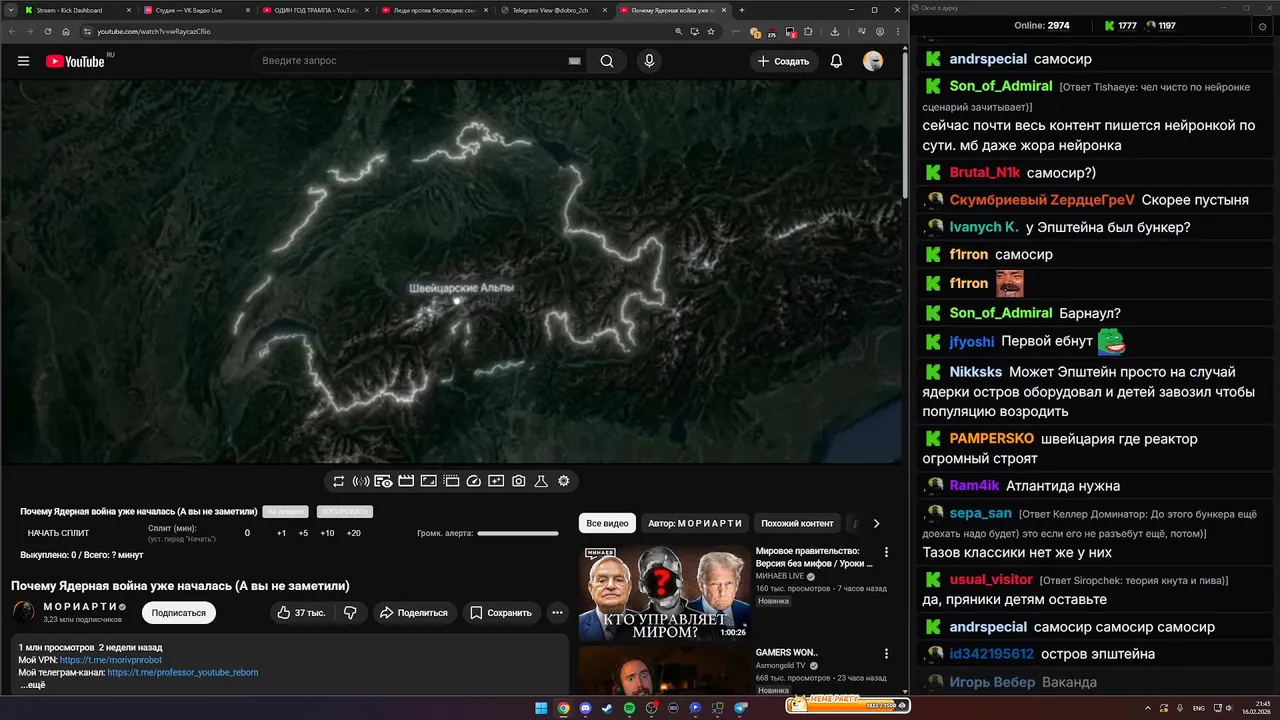This screenshot has height=720, width=1280.
Task: Add +20 minutes to split
Action: (353, 533)
